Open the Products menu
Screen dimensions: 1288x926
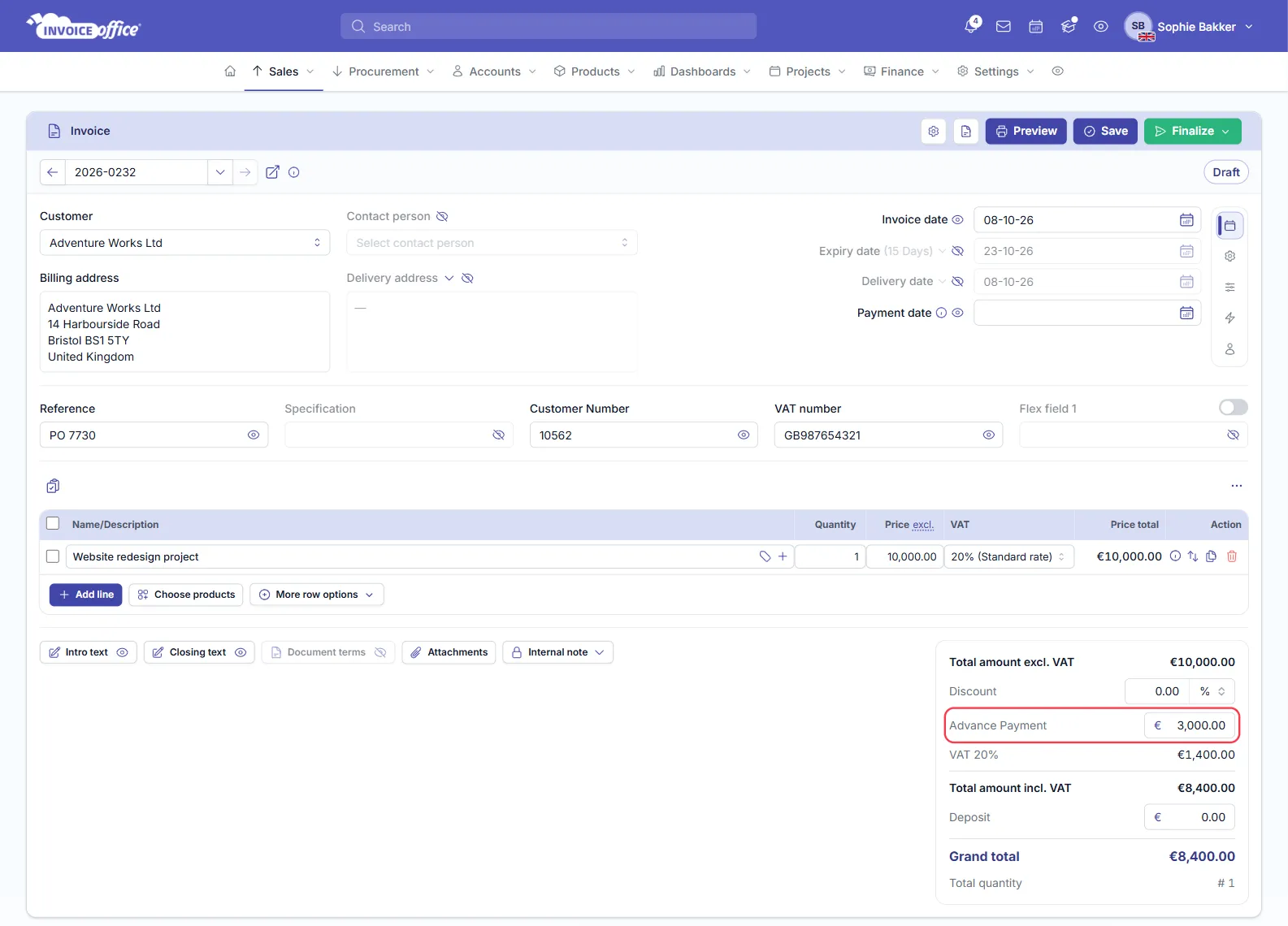pyautogui.click(x=595, y=71)
